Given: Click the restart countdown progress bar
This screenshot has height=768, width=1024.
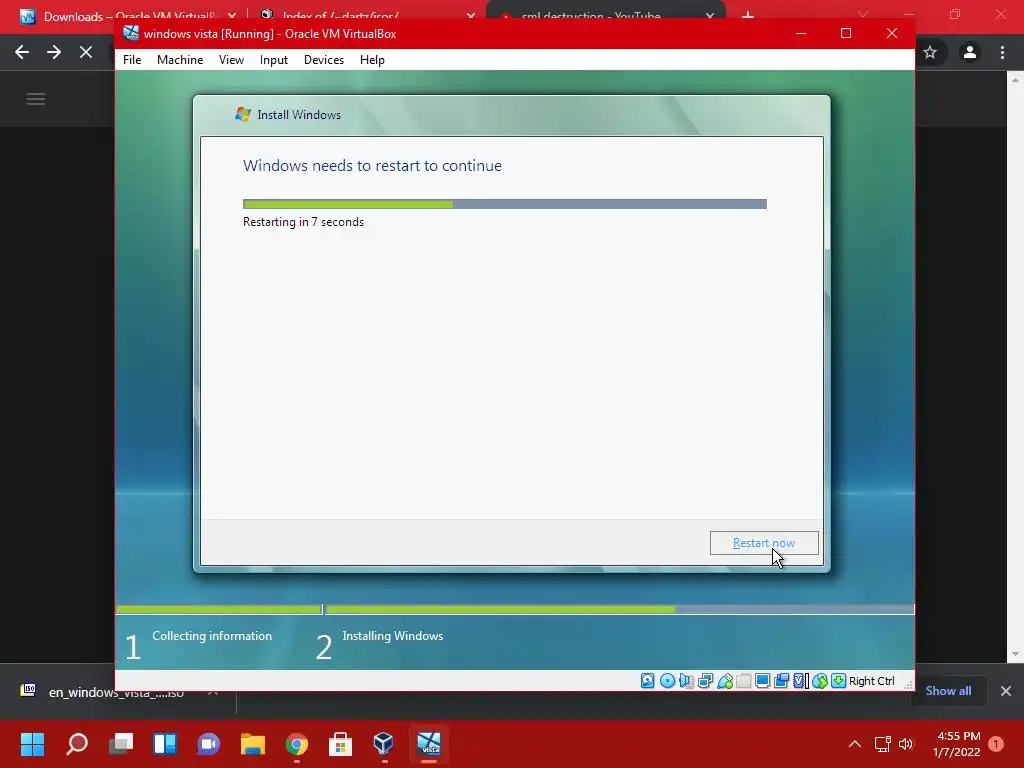Looking at the screenshot, I should (x=505, y=204).
